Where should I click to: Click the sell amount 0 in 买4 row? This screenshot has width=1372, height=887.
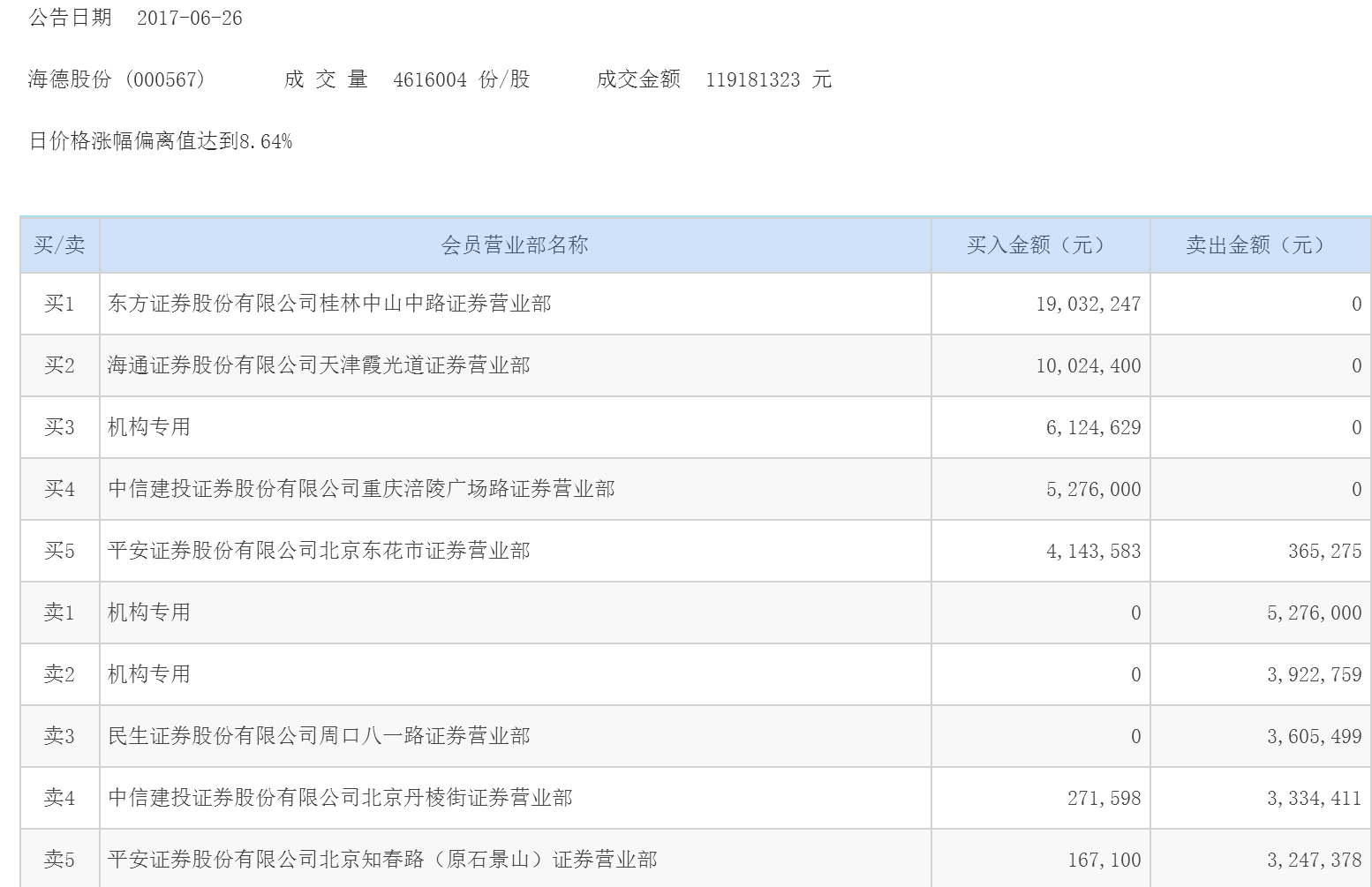(x=1357, y=490)
